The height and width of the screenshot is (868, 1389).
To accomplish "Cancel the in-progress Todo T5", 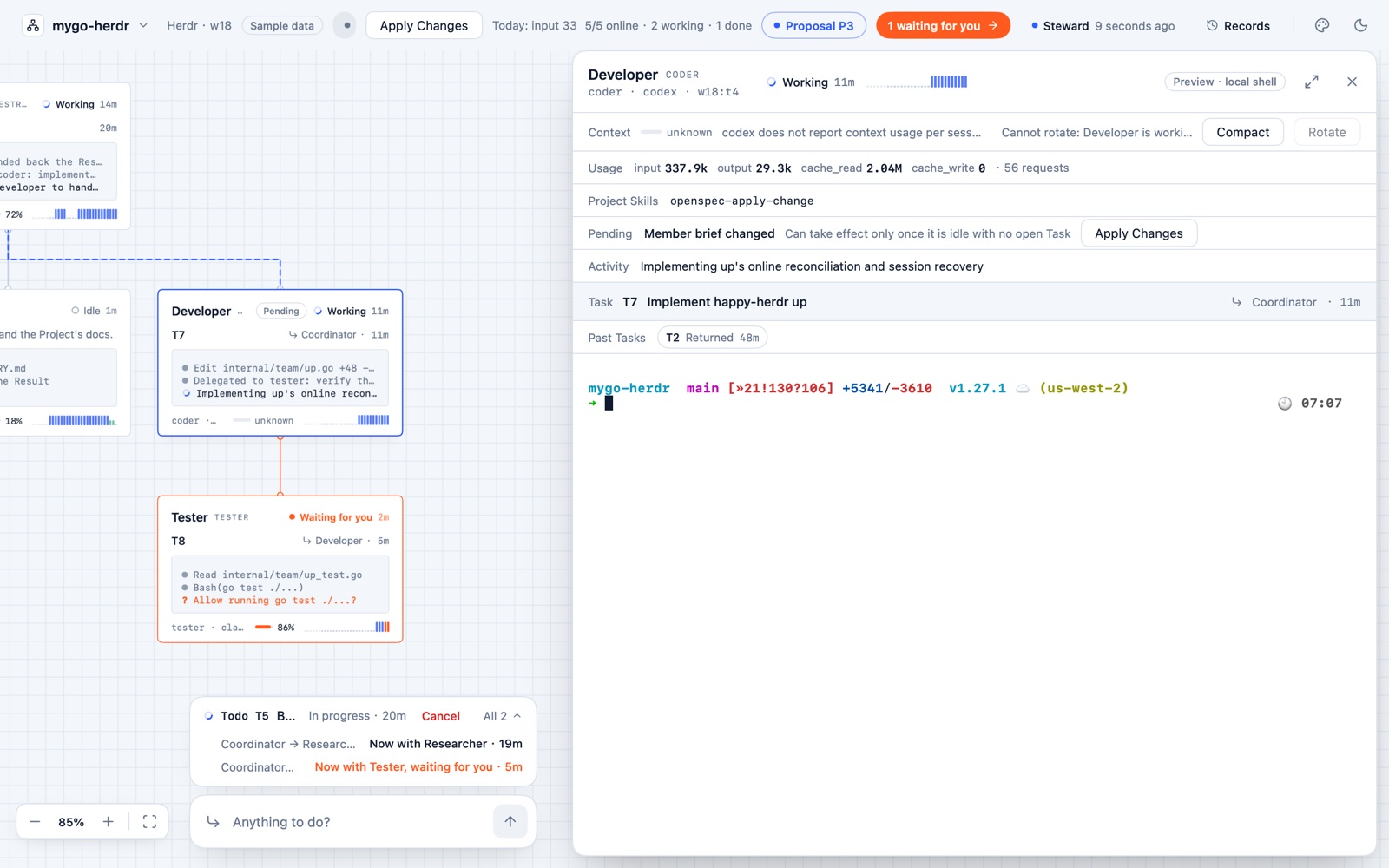I will [x=440, y=716].
